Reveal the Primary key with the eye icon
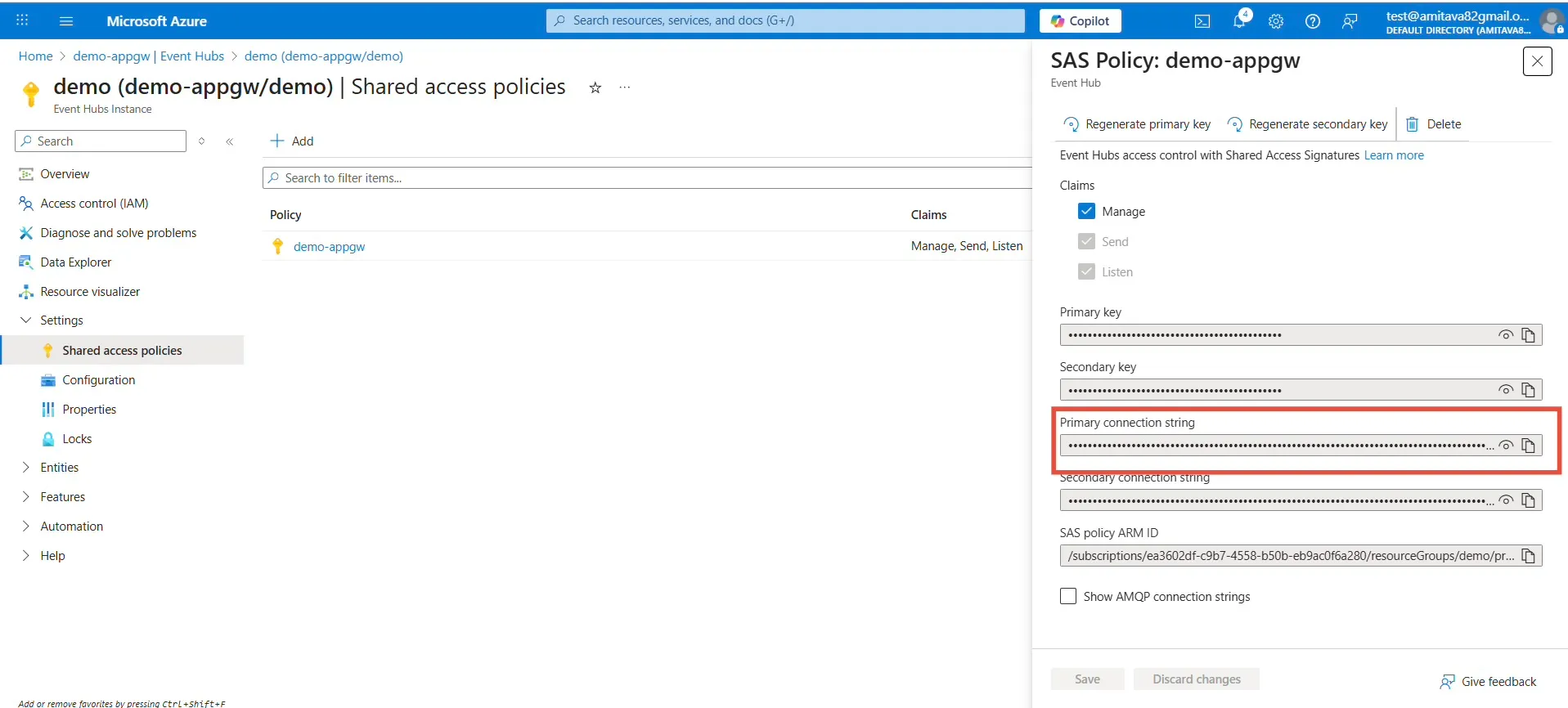1568x708 pixels. pos(1505,335)
